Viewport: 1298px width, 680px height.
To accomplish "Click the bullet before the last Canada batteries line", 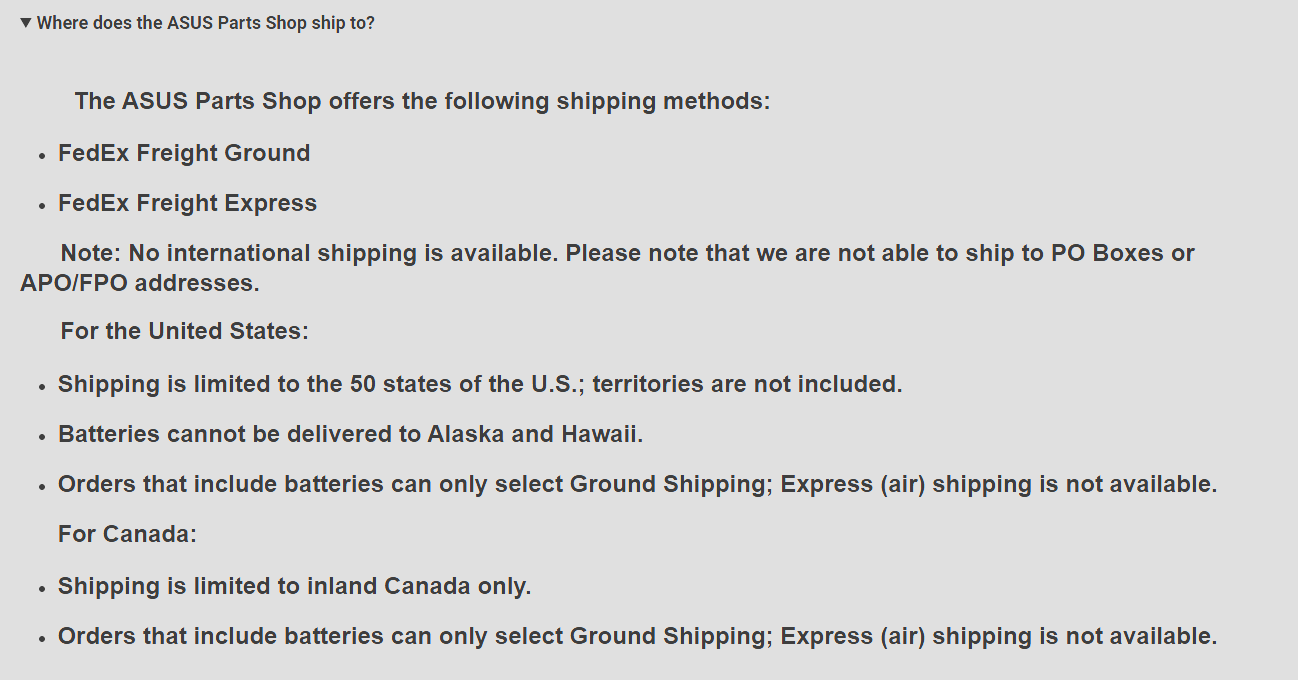I will click(42, 639).
